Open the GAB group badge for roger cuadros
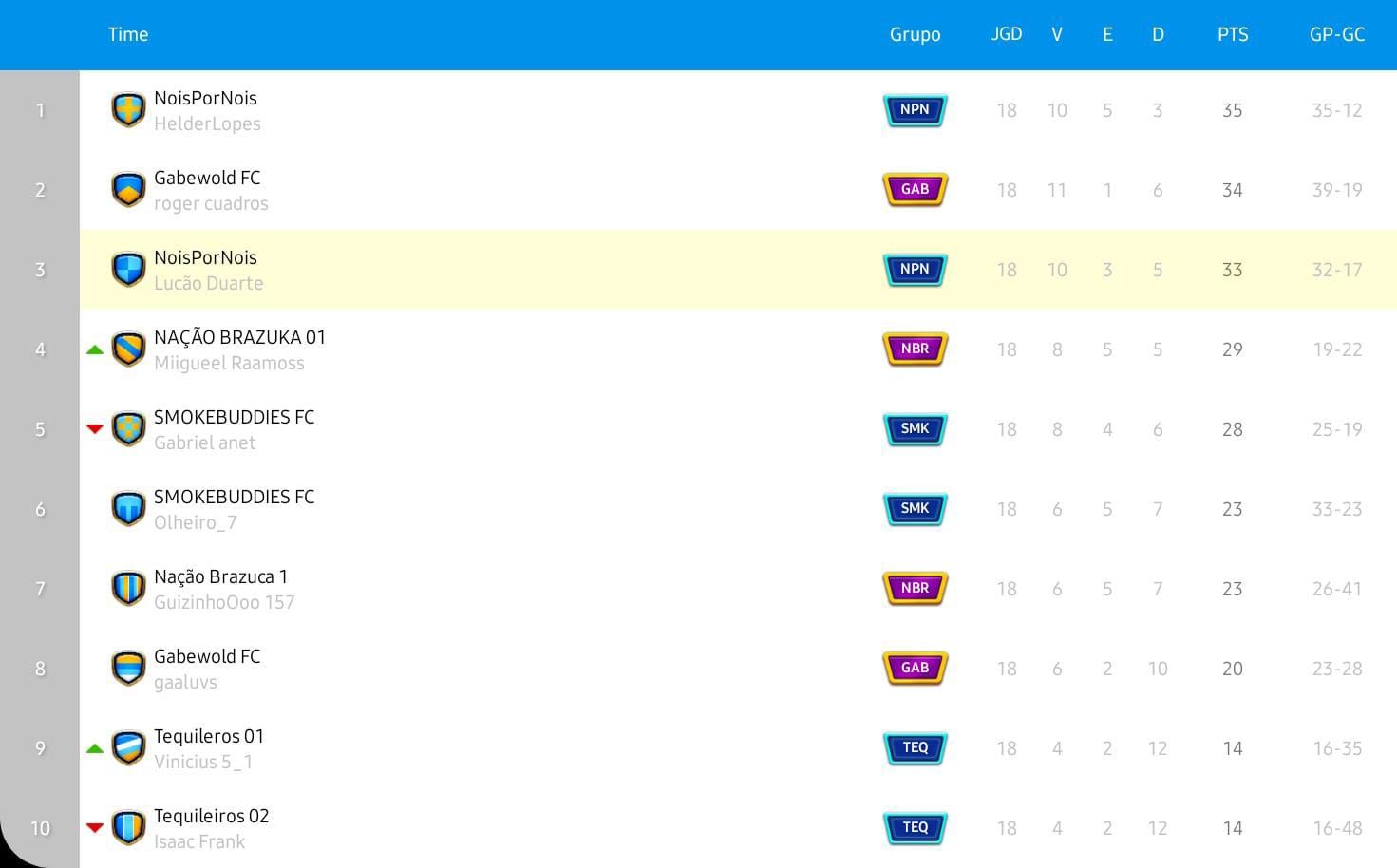Viewport: 1397px width, 868px height. click(x=915, y=190)
